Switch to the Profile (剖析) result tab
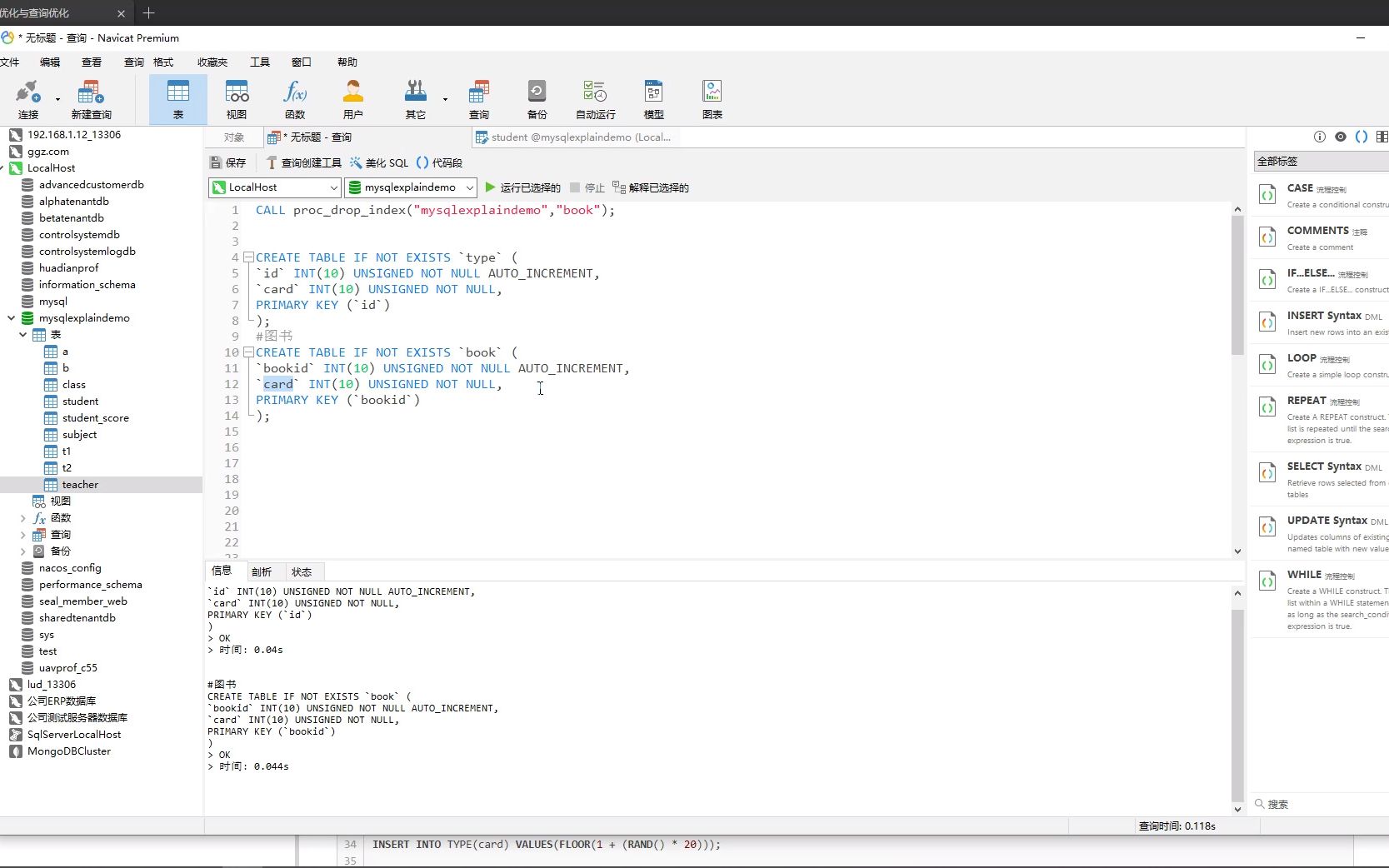 pyautogui.click(x=262, y=571)
